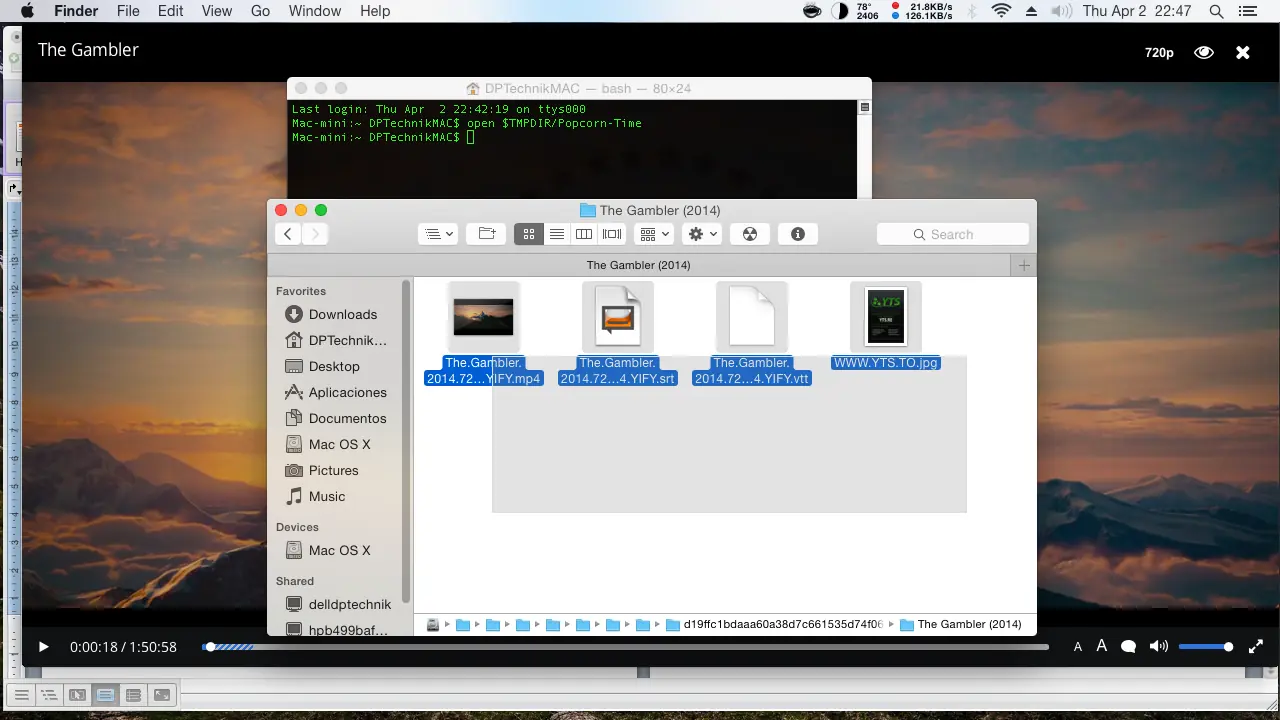Click the Burn toolbar icon
The height and width of the screenshot is (720, 1280).
(x=750, y=234)
